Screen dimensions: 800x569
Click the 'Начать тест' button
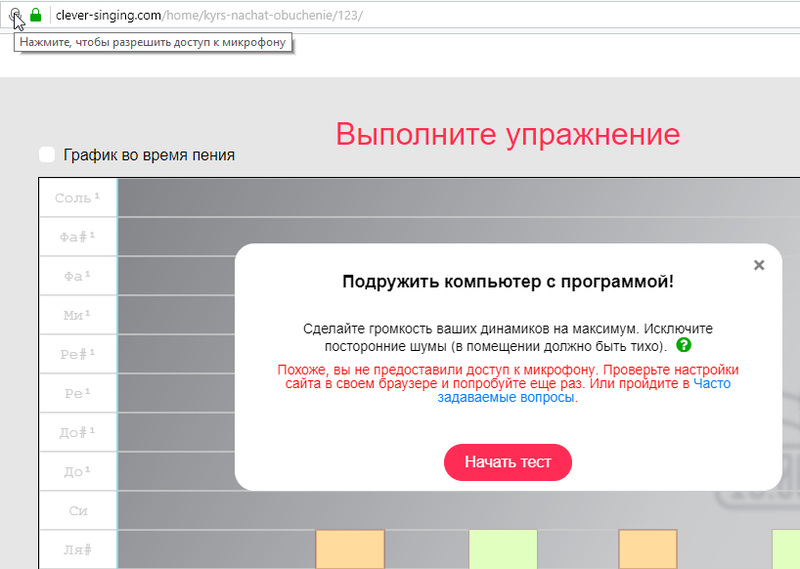click(x=508, y=462)
